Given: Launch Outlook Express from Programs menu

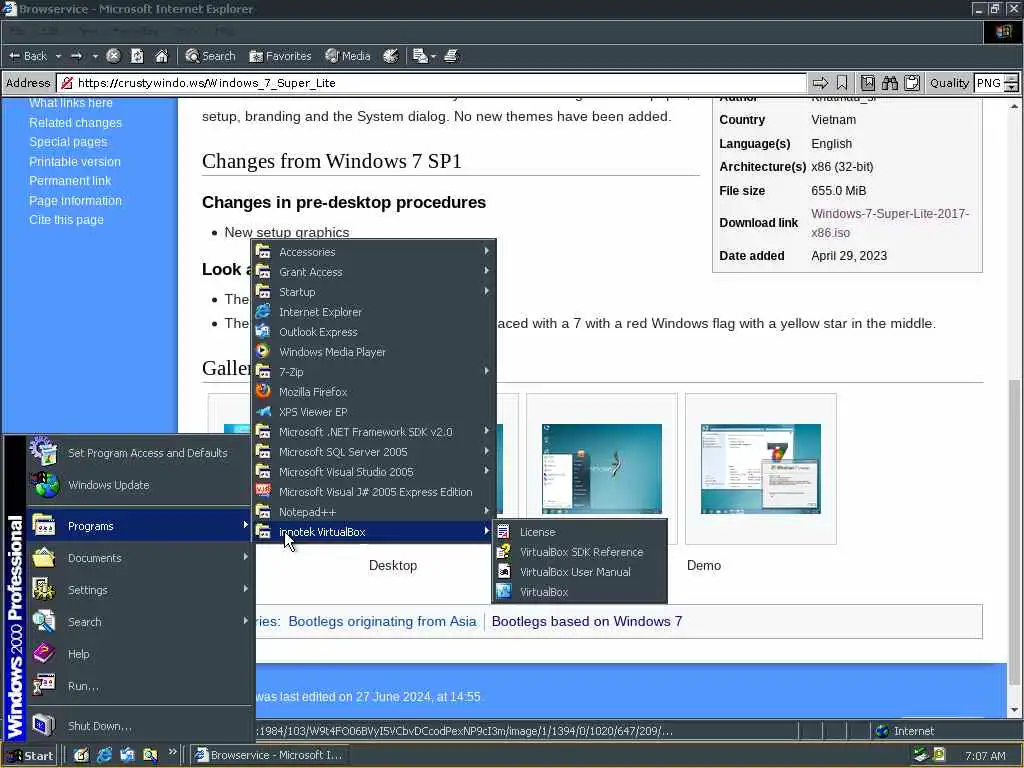Looking at the screenshot, I should 374,332.
